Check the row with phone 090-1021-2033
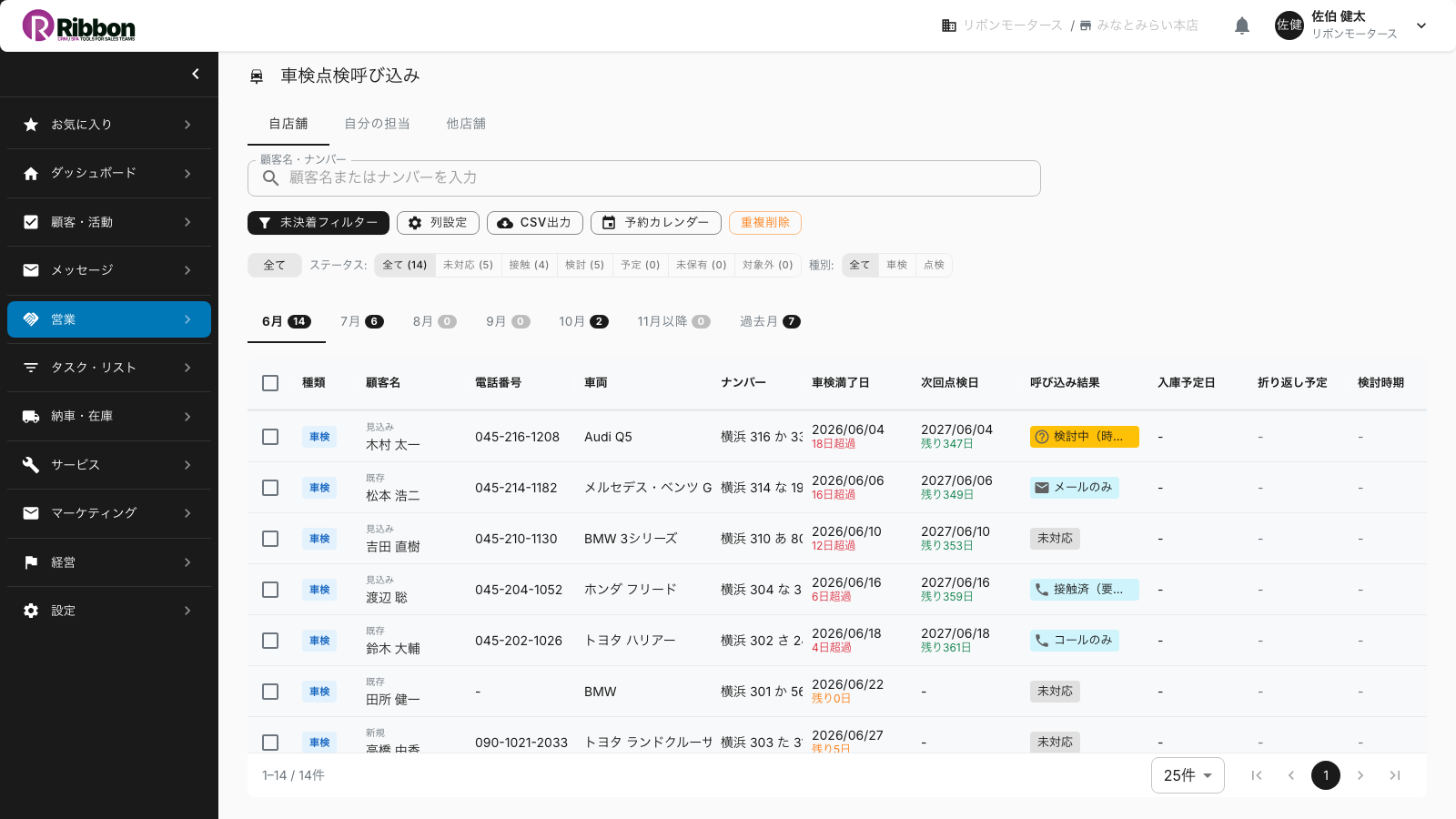The image size is (1456, 819). [270, 743]
